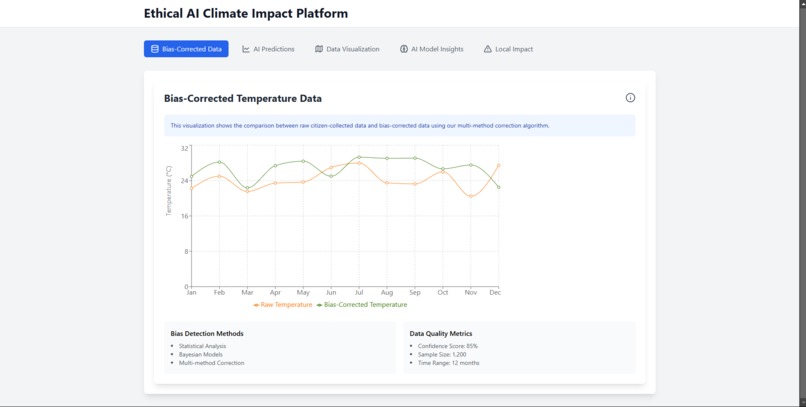Click the database icon on Bias-Corrected Data tab
Image resolution: width=806 pixels, height=407 pixels.
tap(155, 49)
